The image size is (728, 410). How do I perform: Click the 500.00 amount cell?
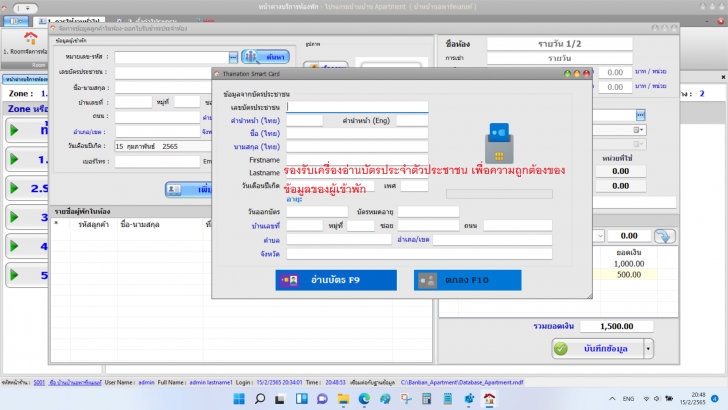point(629,274)
